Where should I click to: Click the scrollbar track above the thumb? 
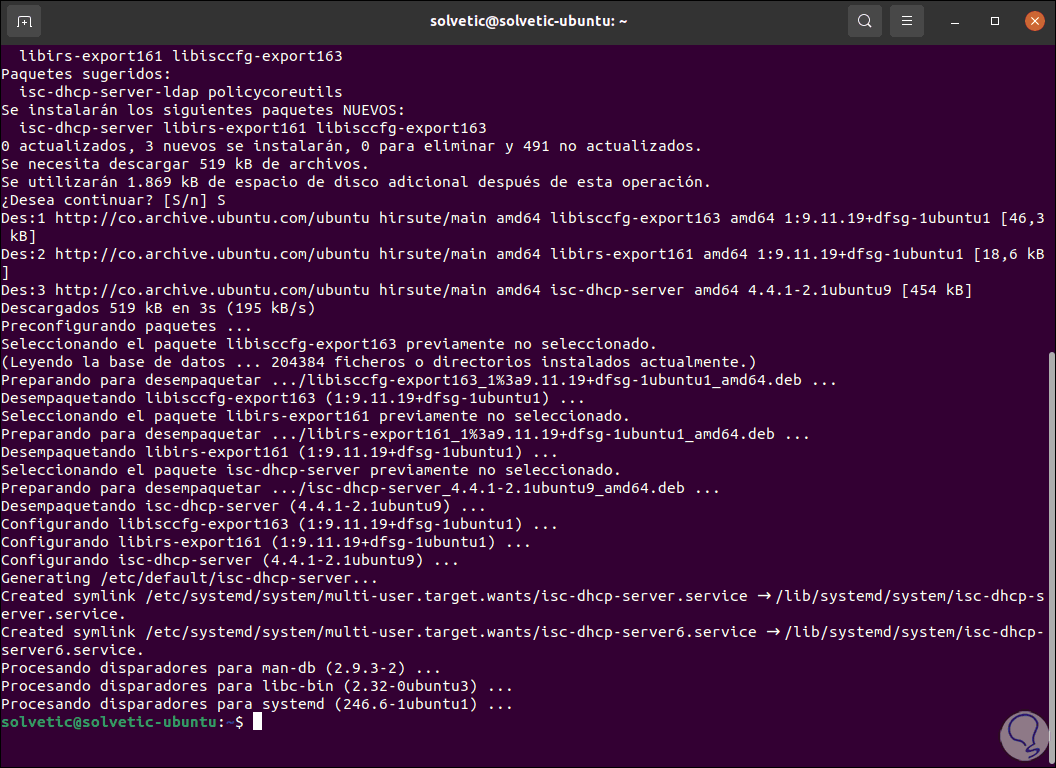(x=1050, y=200)
